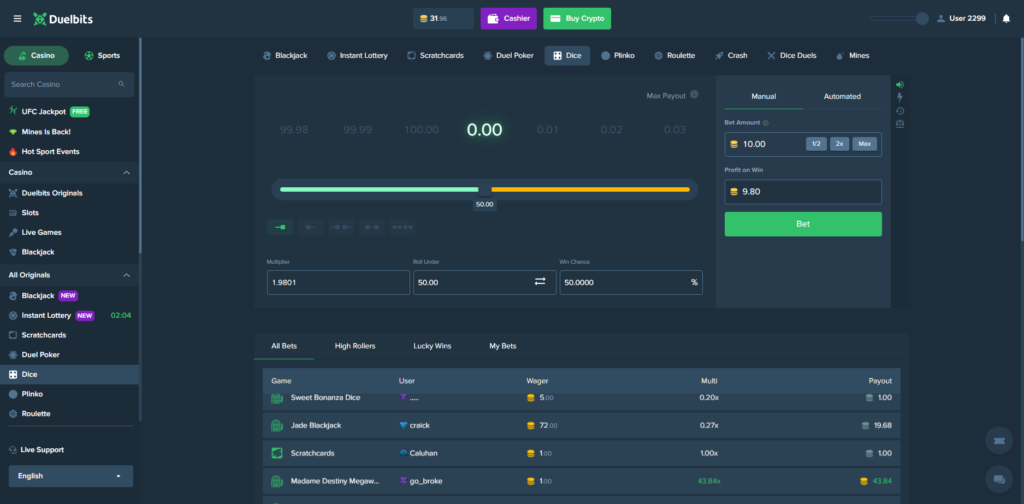Viewport: 1024px width, 504px height.
Task: Go to Crash in top game bar
Action: [731, 56]
